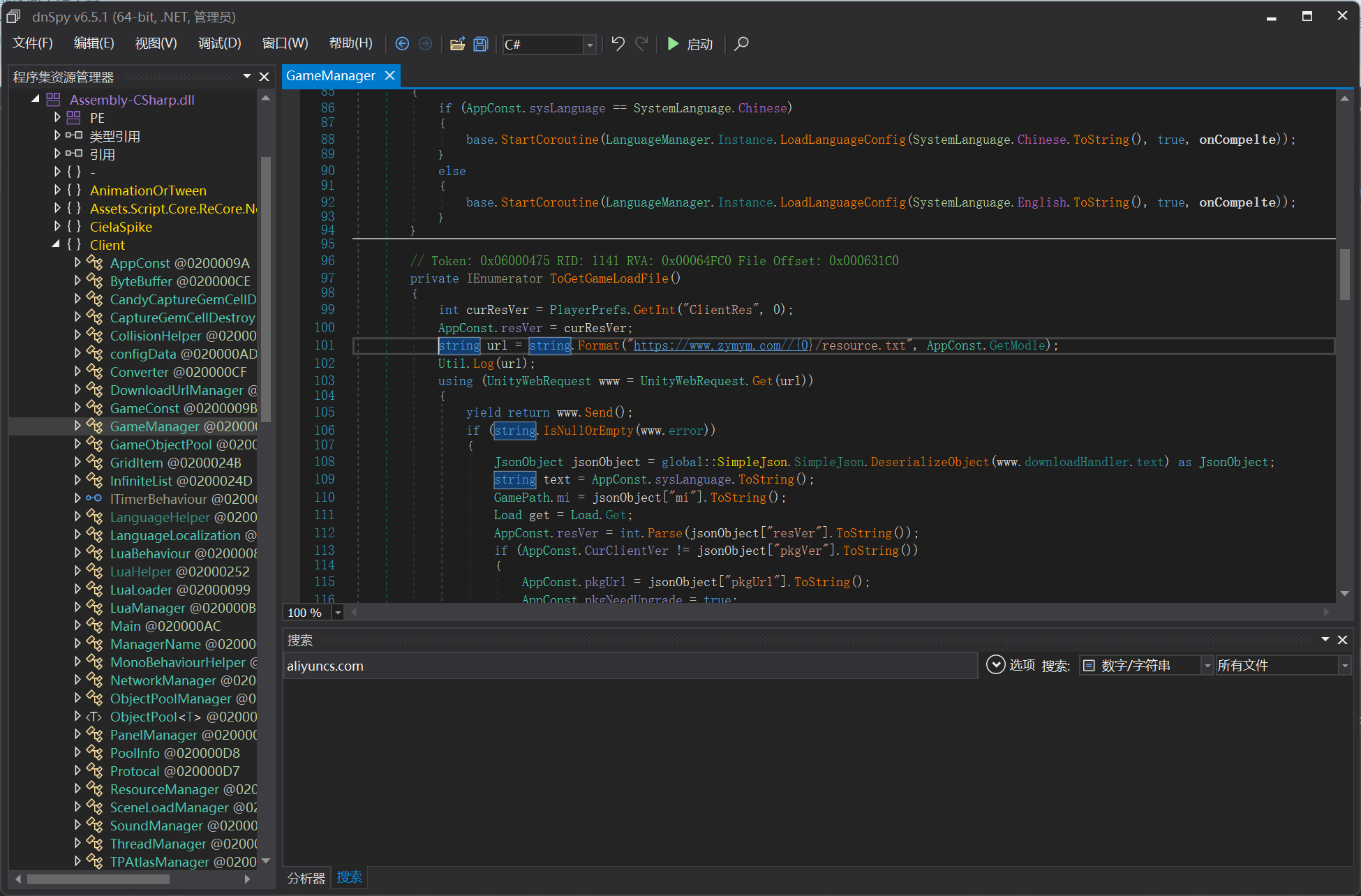Click the open file folder icon
1361x896 pixels.
coord(457,44)
